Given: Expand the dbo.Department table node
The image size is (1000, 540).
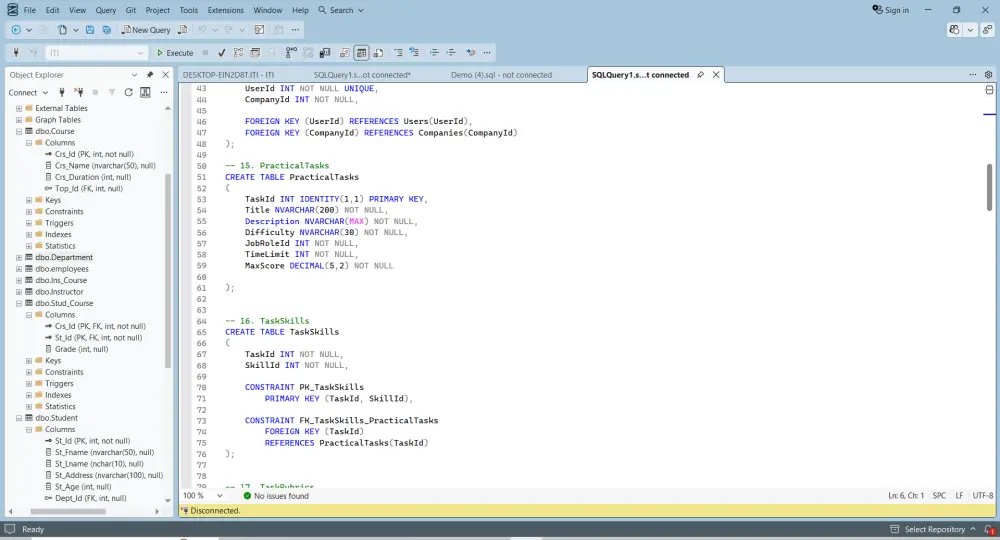Looking at the screenshot, I should 18,258.
